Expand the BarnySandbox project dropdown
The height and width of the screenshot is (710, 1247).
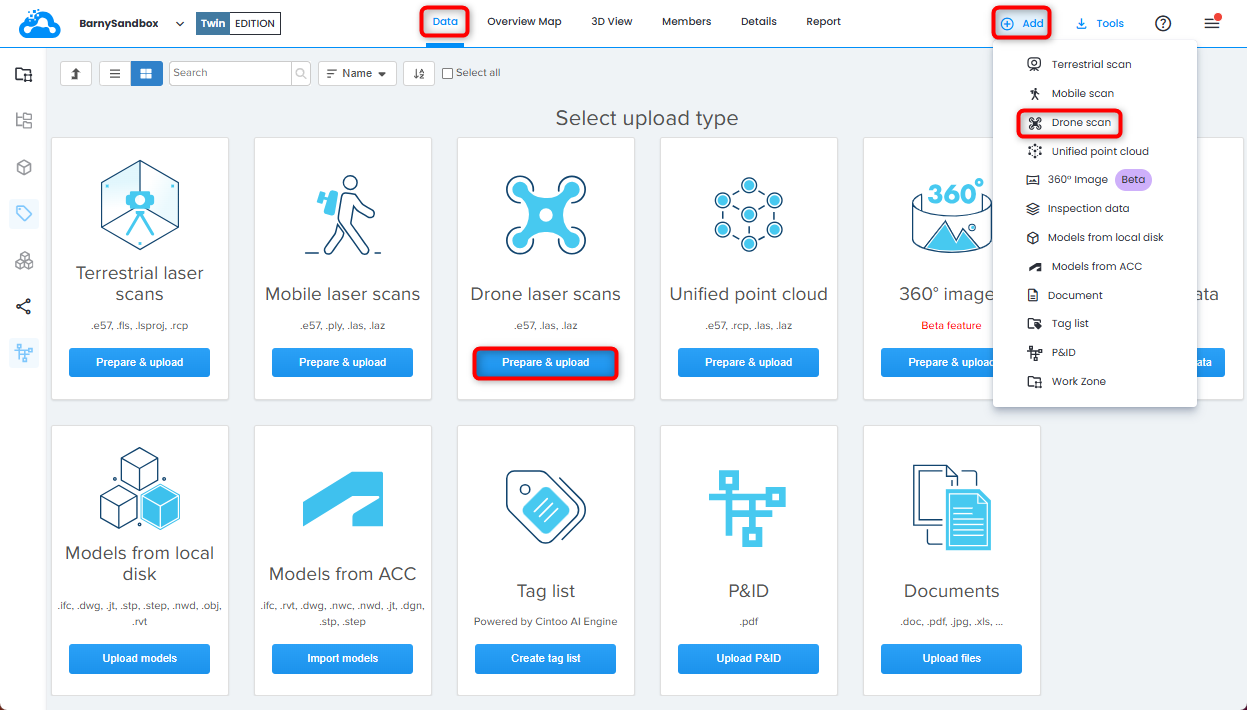point(180,23)
